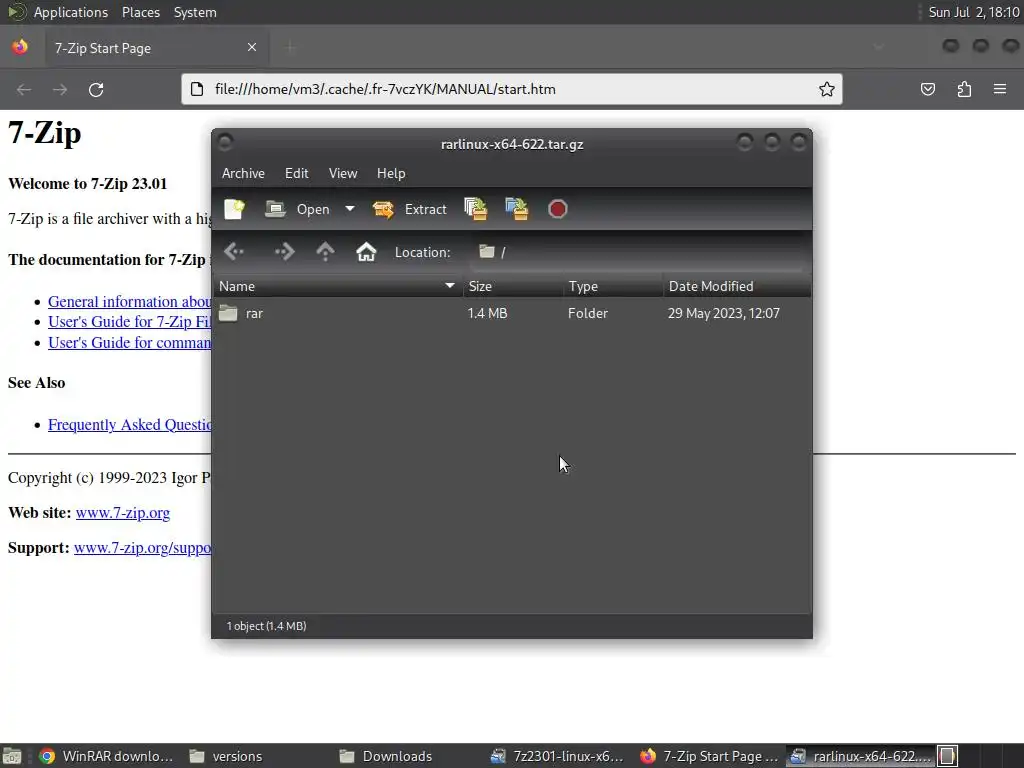Open the View menu in archive manager
Image resolution: width=1024 pixels, height=768 pixels.
pyautogui.click(x=343, y=173)
